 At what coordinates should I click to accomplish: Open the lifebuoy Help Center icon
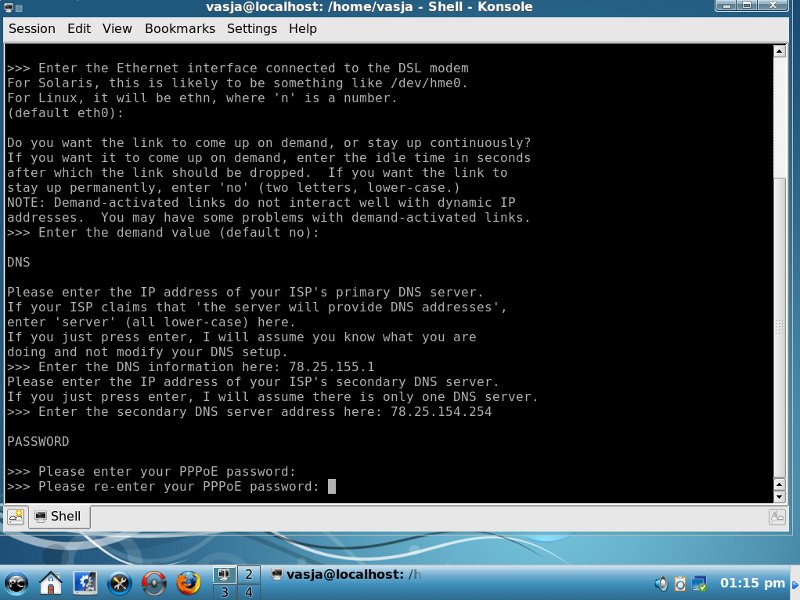(153, 581)
